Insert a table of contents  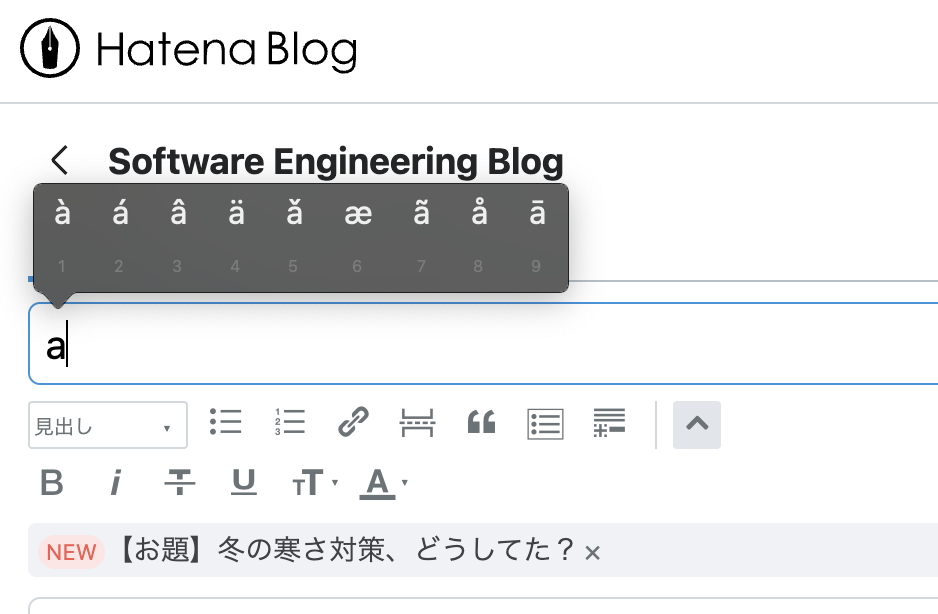(545, 424)
